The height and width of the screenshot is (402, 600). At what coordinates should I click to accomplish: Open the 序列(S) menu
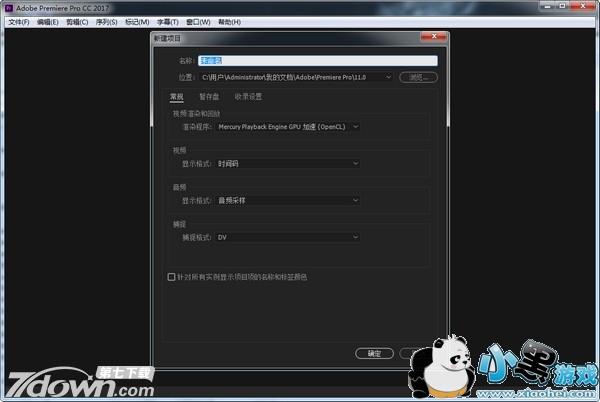[x=106, y=22]
